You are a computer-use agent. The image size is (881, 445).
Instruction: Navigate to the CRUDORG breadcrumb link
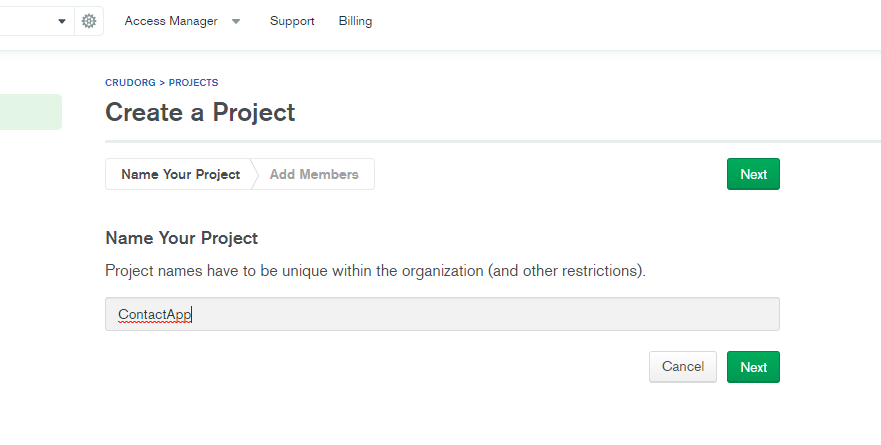pos(130,83)
